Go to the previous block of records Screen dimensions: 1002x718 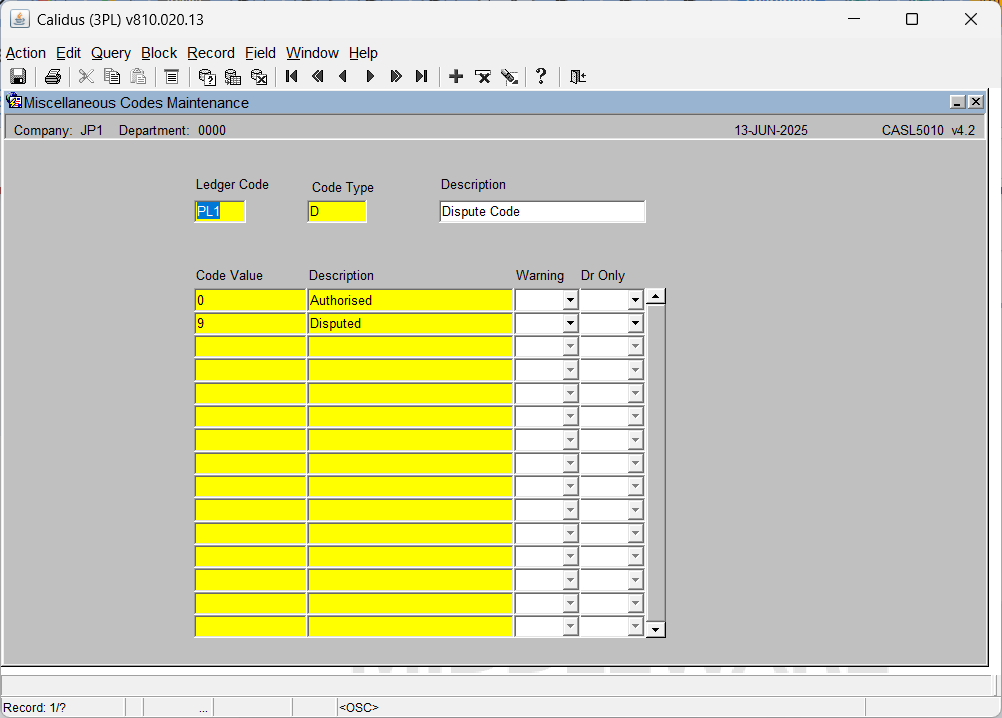tap(318, 77)
